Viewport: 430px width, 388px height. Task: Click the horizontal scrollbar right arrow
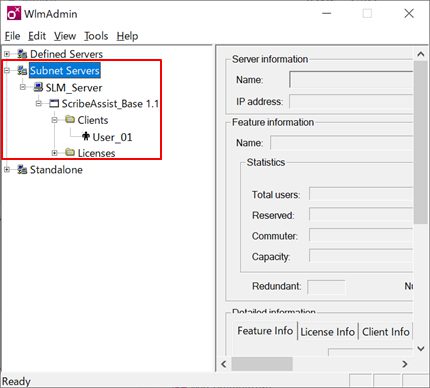pyautogui.click(x=405, y=364)
